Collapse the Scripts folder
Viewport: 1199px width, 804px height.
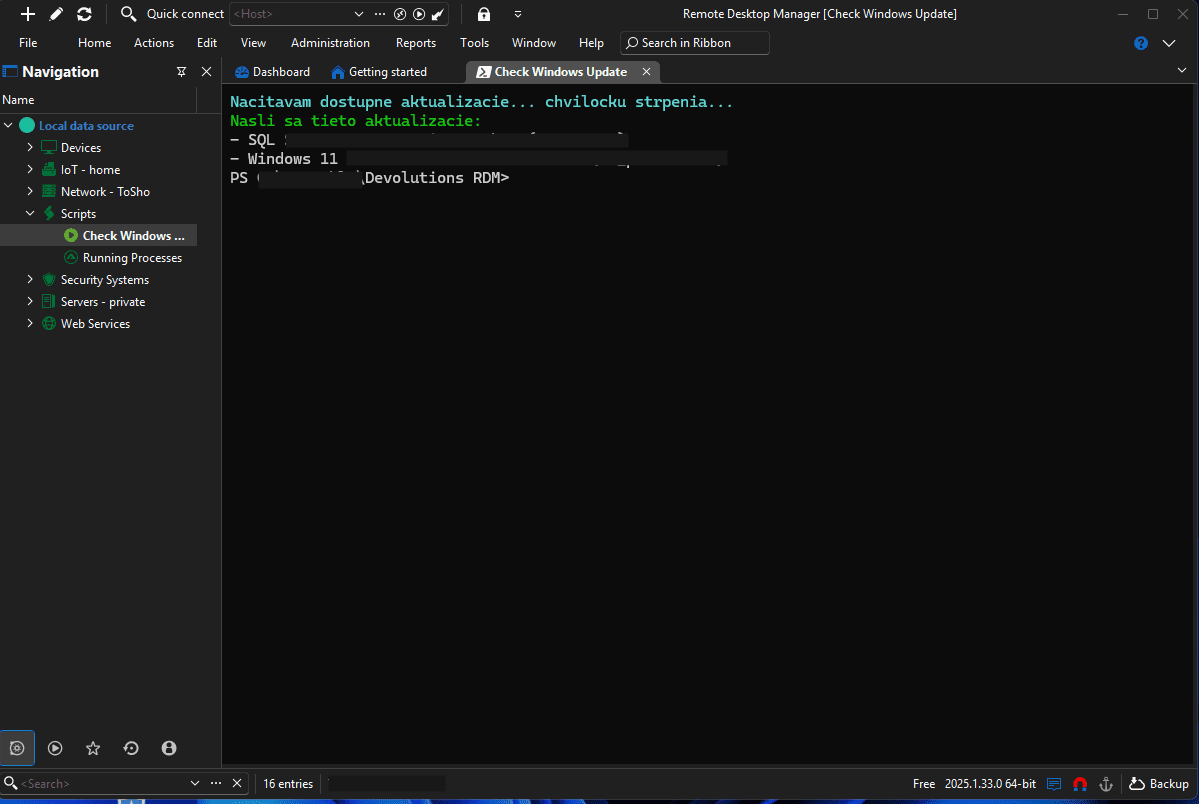(30, 213)
